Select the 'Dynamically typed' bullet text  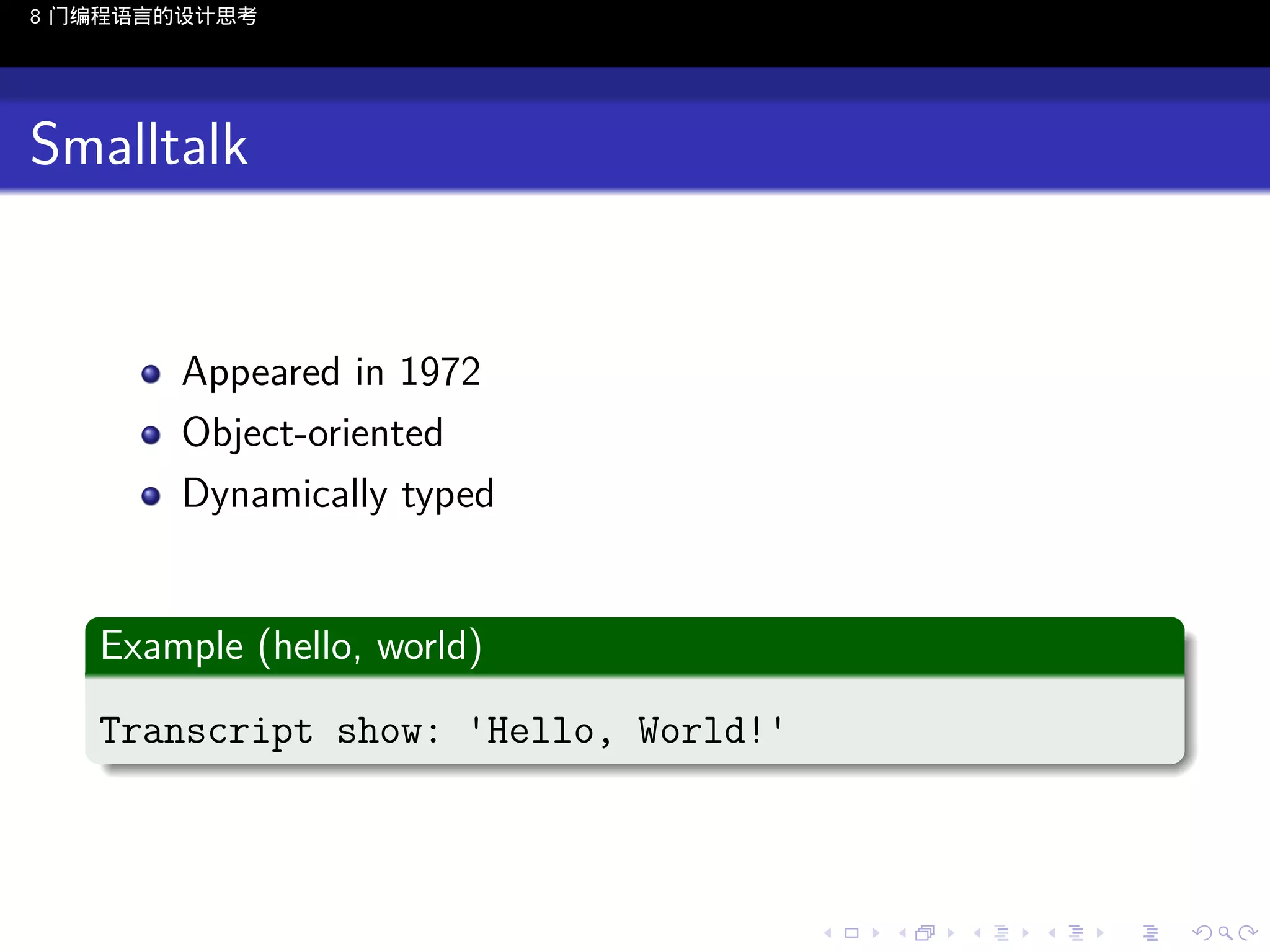pyautogui.click(x=338, y=495)
